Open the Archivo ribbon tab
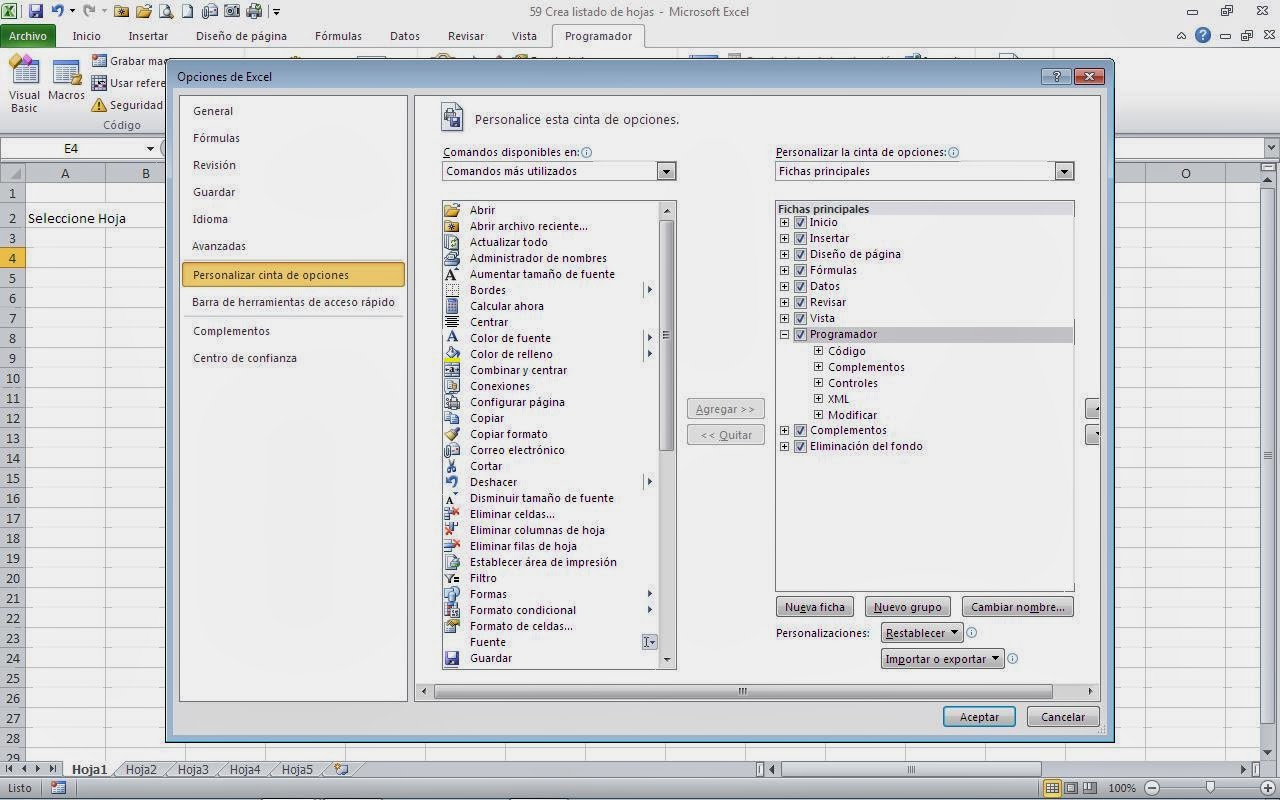Image resolution: width=1280 pixels, height=800 pixels. click(x=28, y=36)
